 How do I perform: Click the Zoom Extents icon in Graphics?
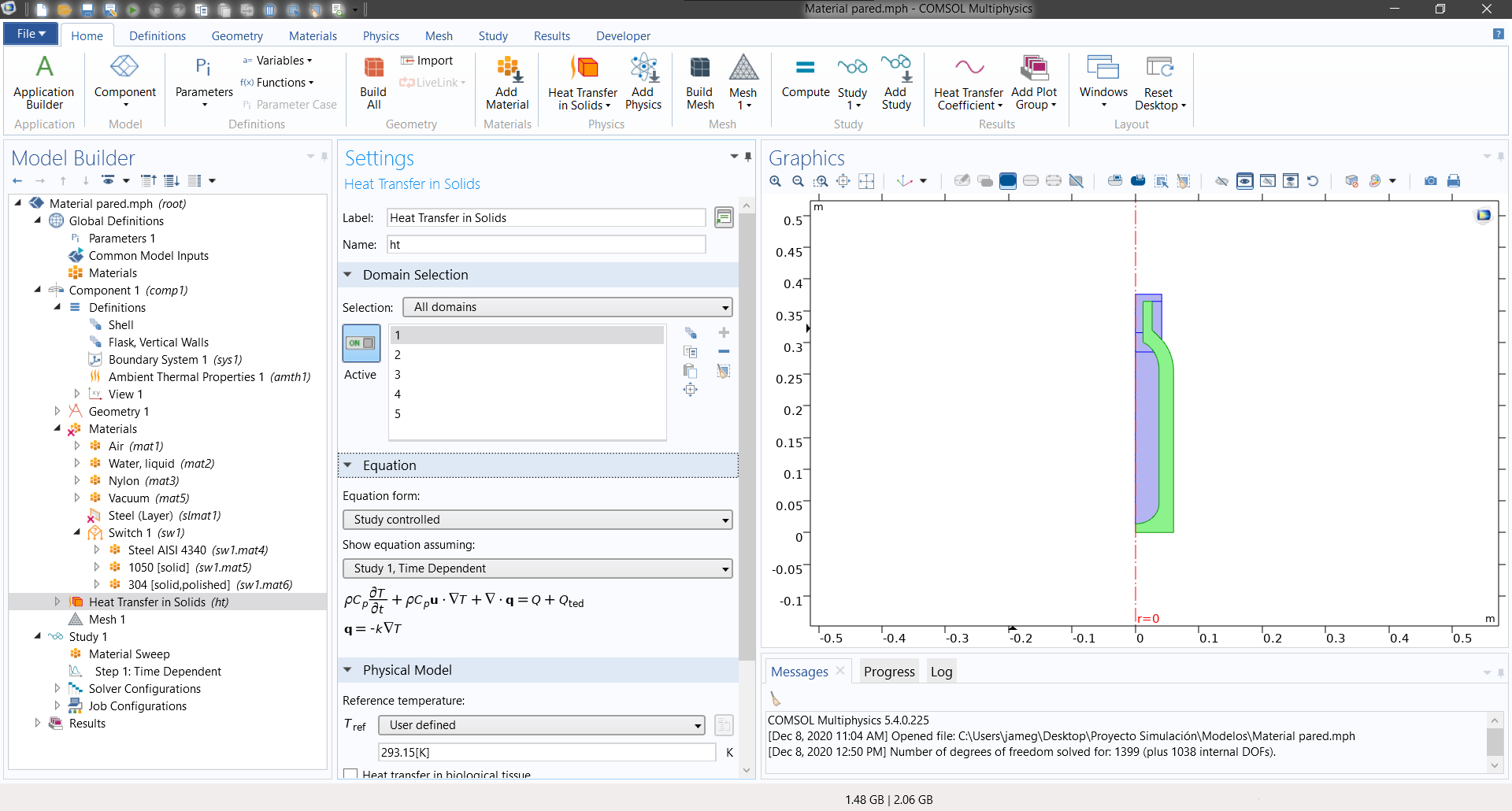pos(866,181)
